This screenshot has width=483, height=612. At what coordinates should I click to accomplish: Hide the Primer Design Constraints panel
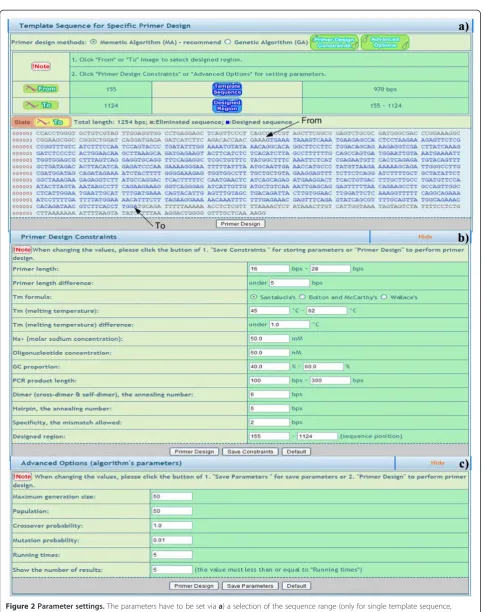click(x=425, y=237)
